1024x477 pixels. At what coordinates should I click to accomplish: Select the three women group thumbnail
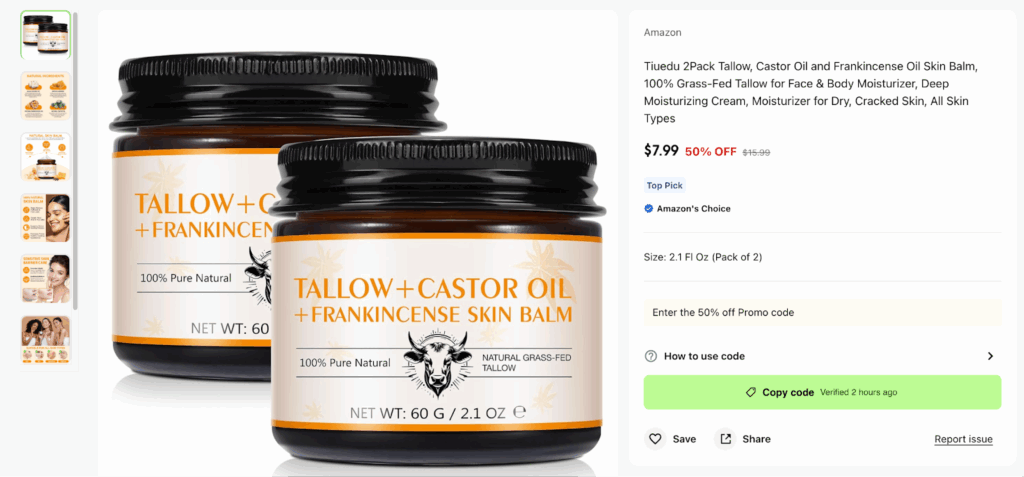coord(46,340)
